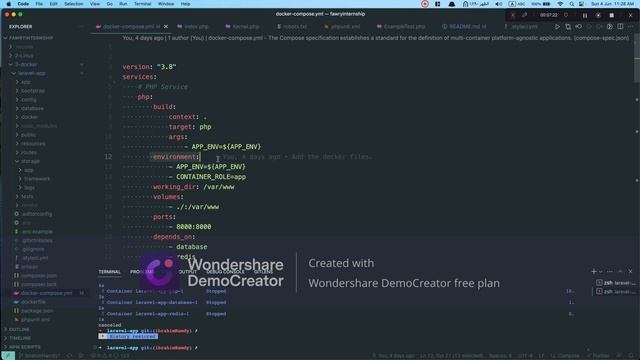Open the terminal panel more actions menu

[609, 271]
